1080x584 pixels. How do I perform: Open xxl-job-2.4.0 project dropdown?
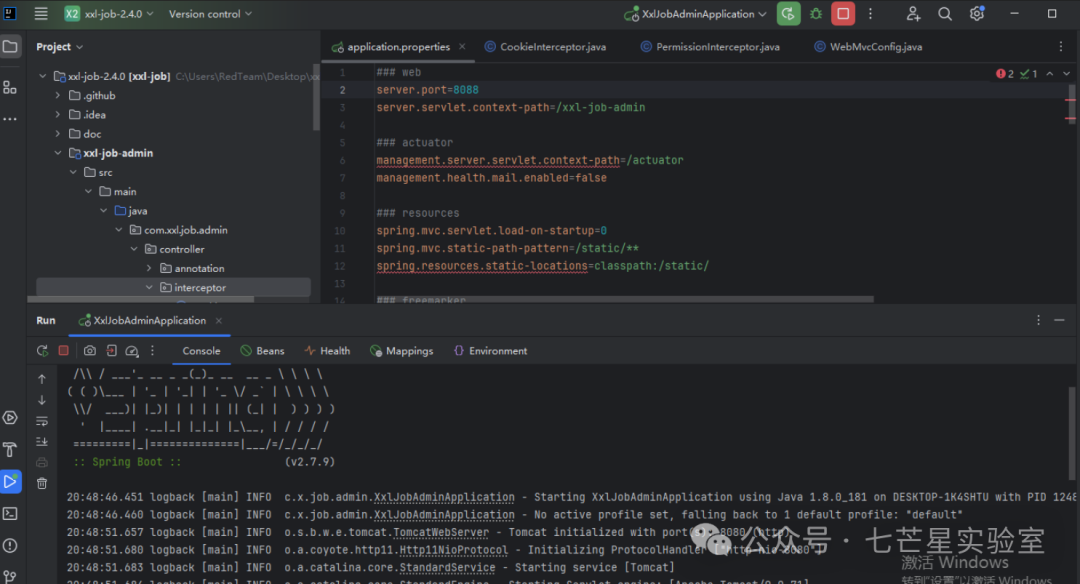pos(109,14)
